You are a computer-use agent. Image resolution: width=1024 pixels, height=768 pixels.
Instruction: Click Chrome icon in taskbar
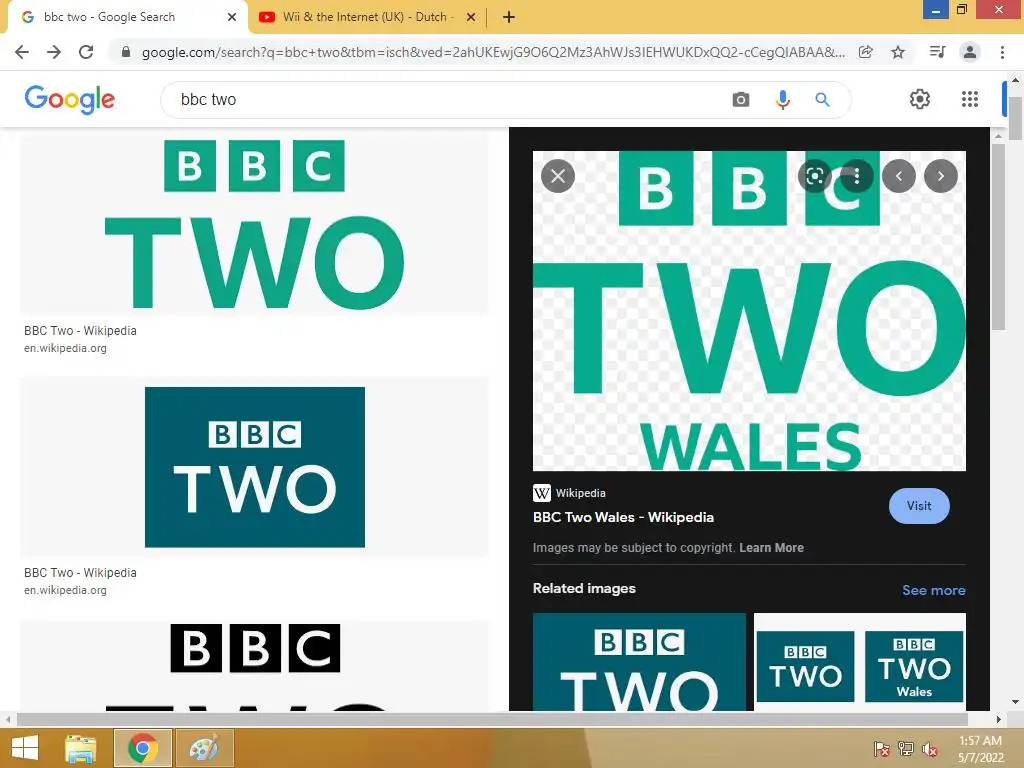(x=143, y=748)
